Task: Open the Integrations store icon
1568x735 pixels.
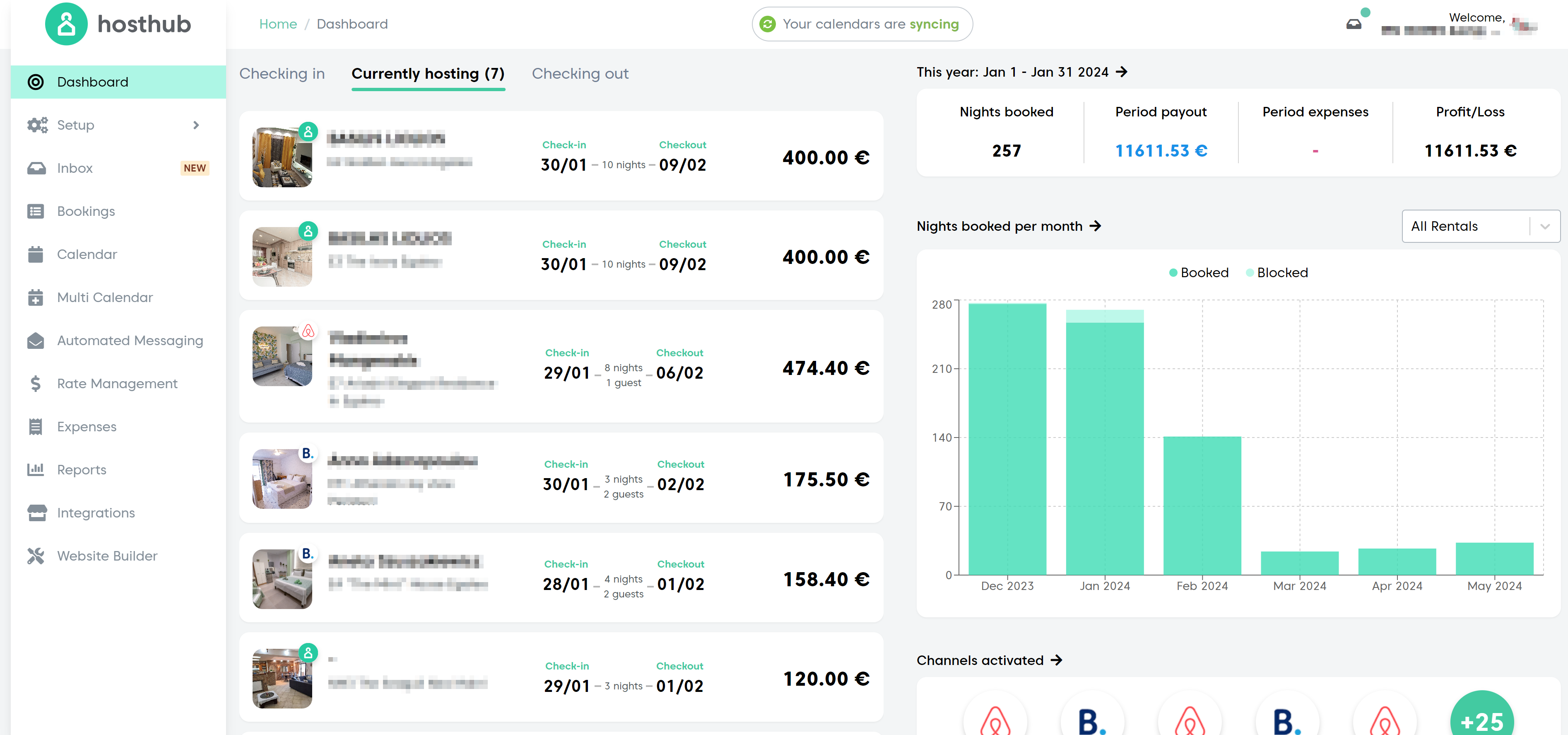Action: (x=36, y=513)
